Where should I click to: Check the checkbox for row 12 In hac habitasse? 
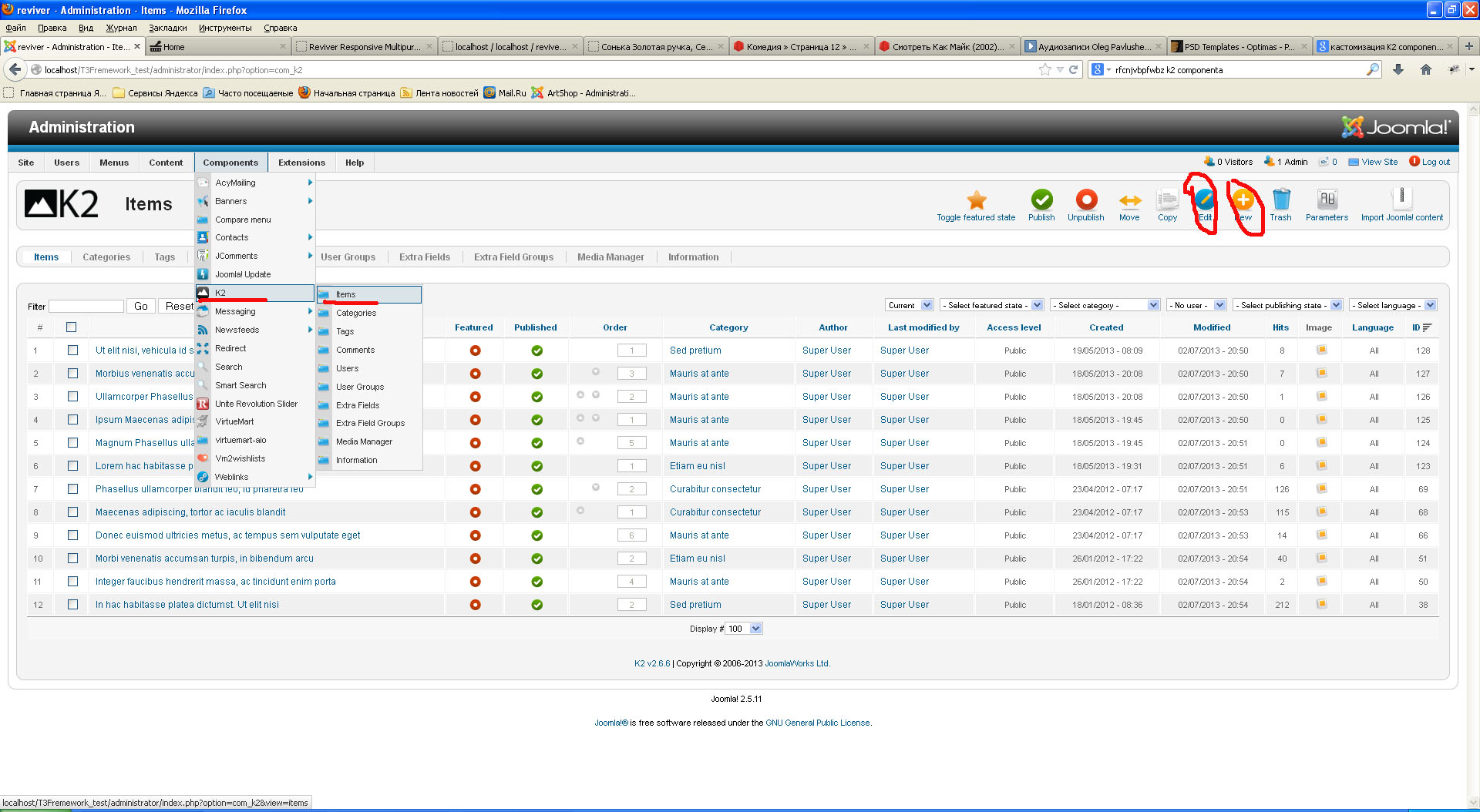pos(73,605)
